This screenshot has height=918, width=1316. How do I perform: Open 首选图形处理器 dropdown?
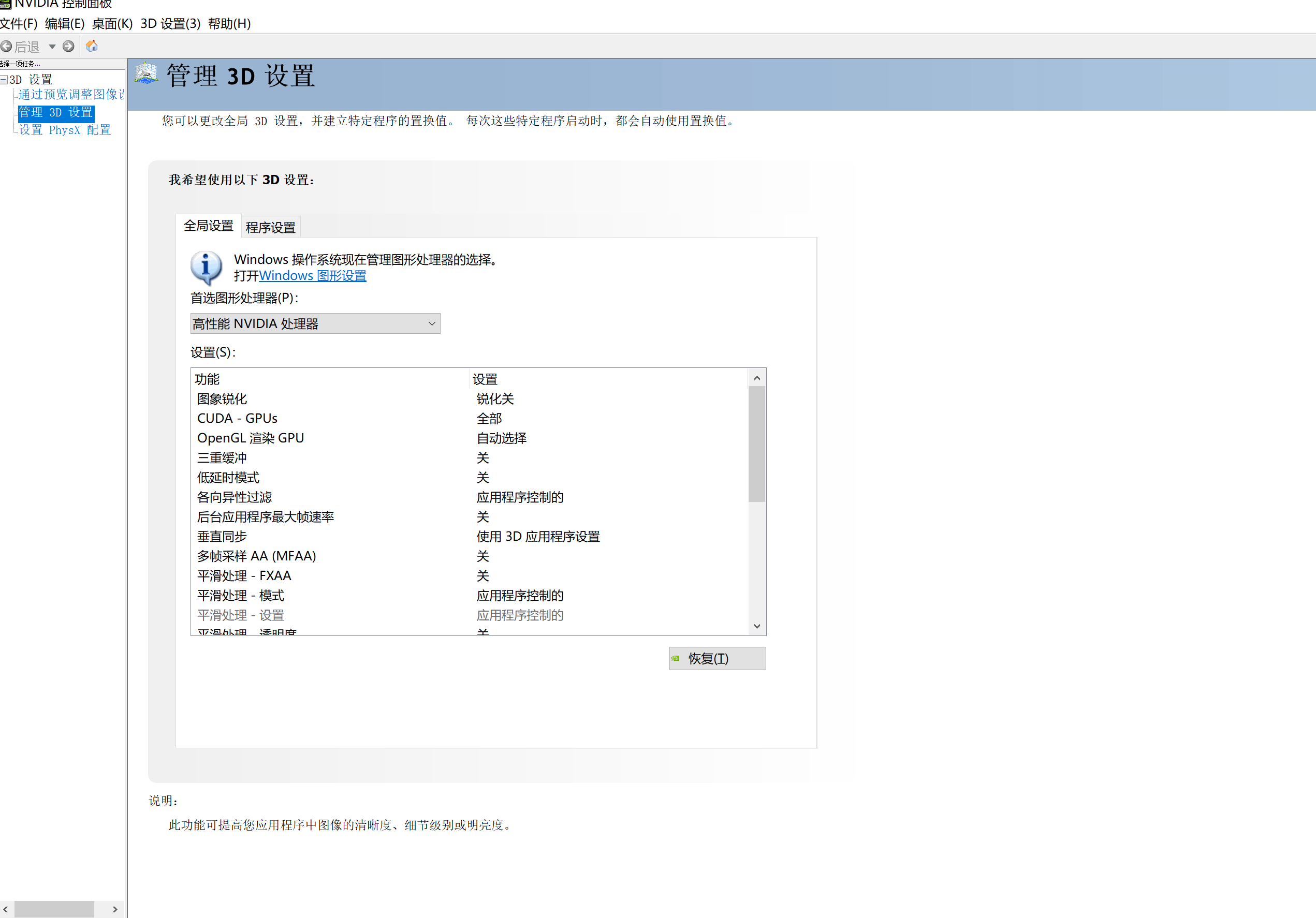tap(315, 324)
